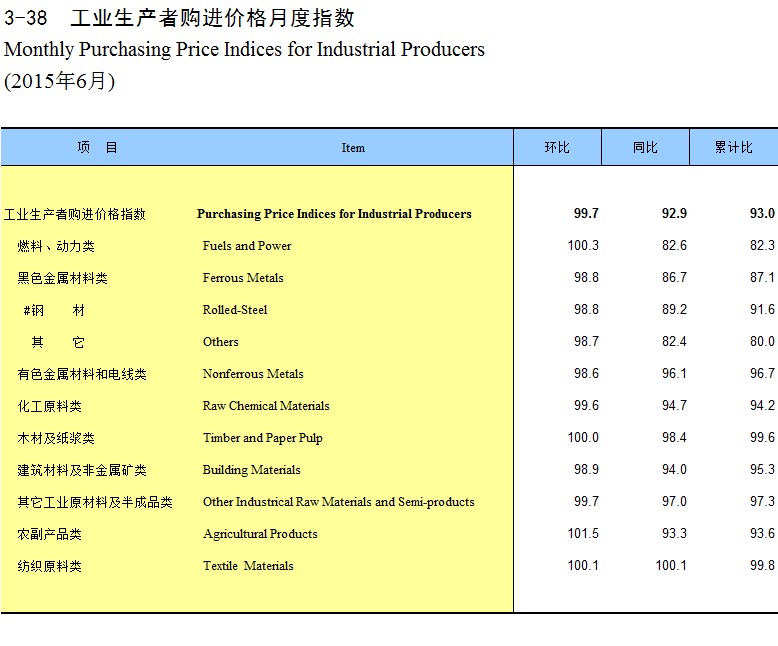Viewport: 778px width, 646px height.
Task: Click Raw Chemical Materials 累计比 value 94.2
Action: click(x=762, y=405)
